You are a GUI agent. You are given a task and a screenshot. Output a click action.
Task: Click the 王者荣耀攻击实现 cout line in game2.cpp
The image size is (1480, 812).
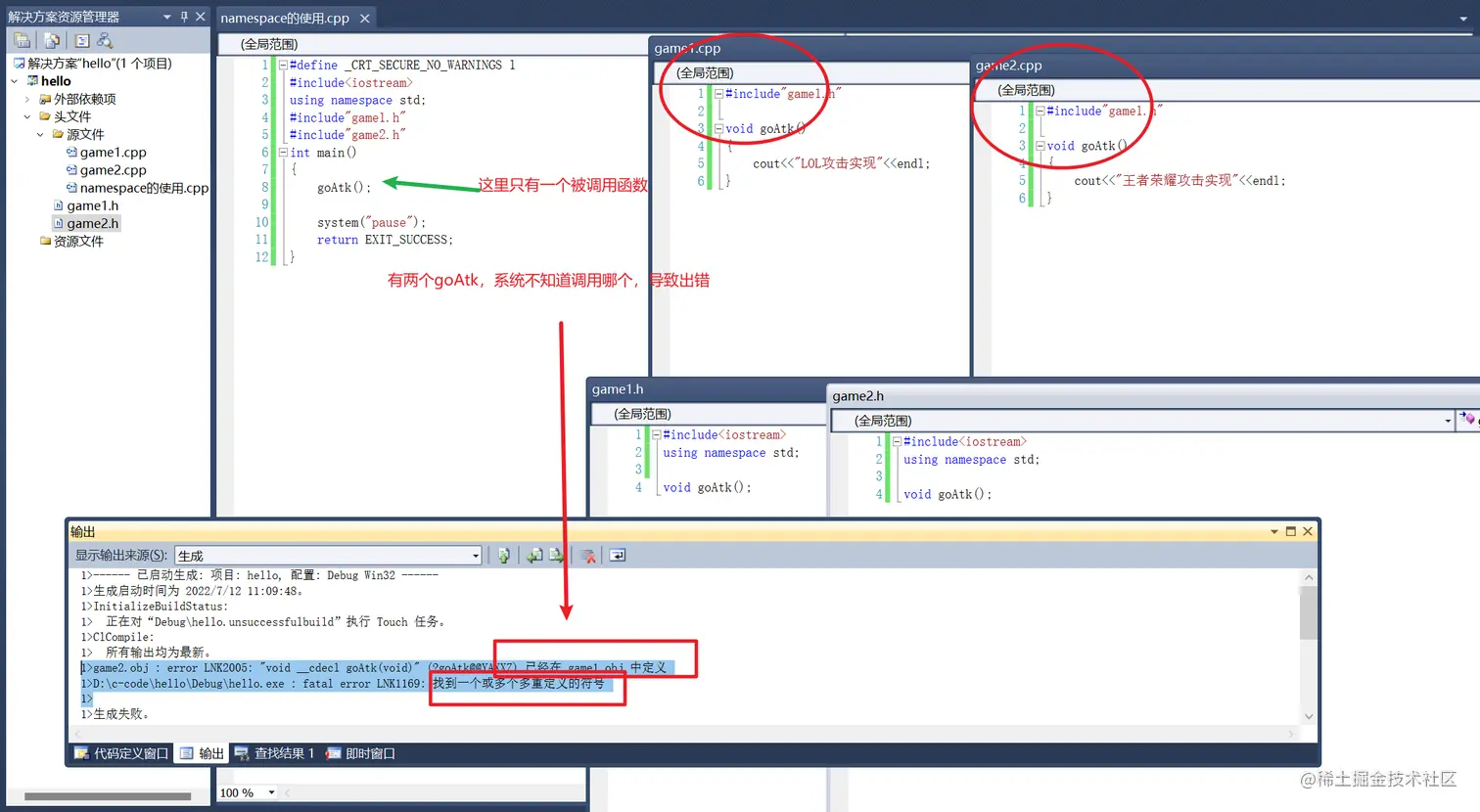point(1179,181)
